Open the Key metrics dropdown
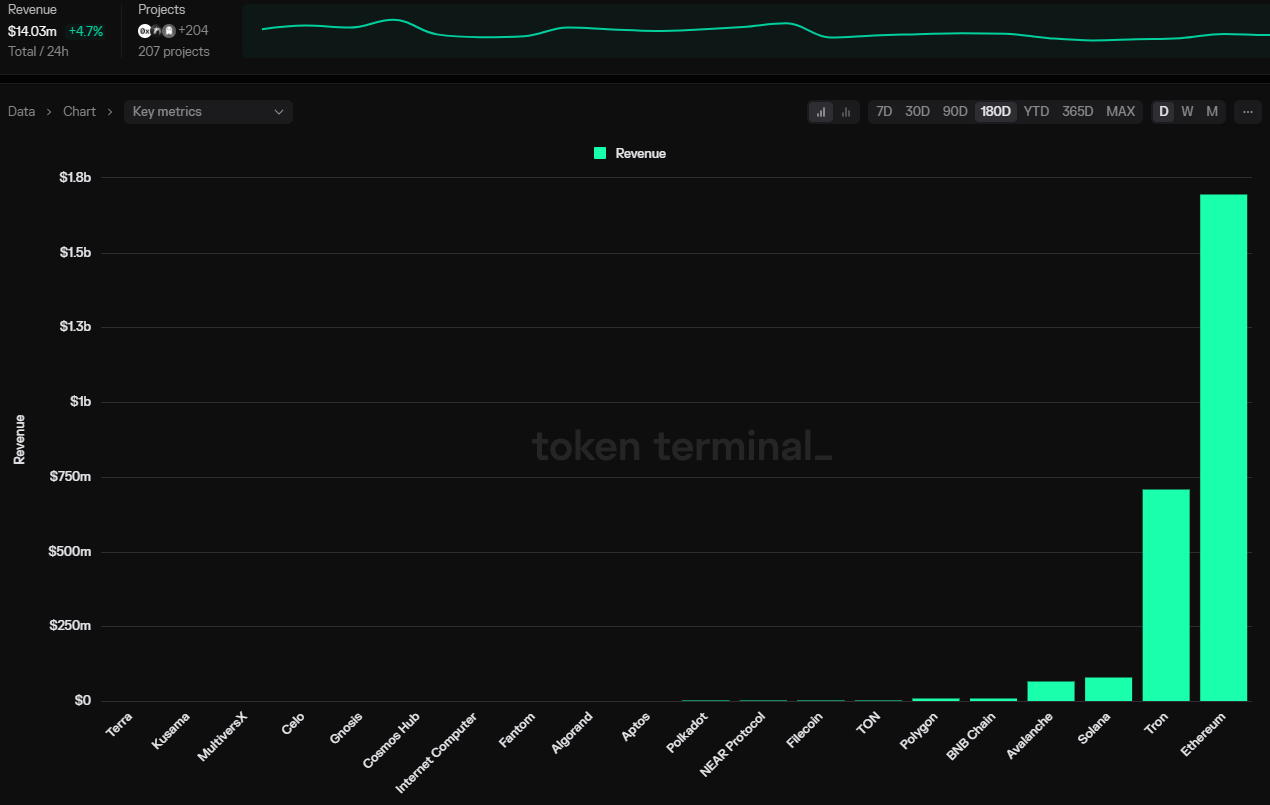The image size is (1270, 805). (208, 112)
